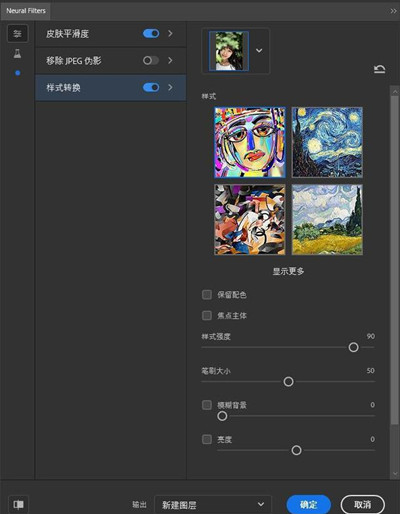The image size is (400, 514).
Task: Disable the 皮肤平滑度 toggle
Action: [x=151, y=33]
